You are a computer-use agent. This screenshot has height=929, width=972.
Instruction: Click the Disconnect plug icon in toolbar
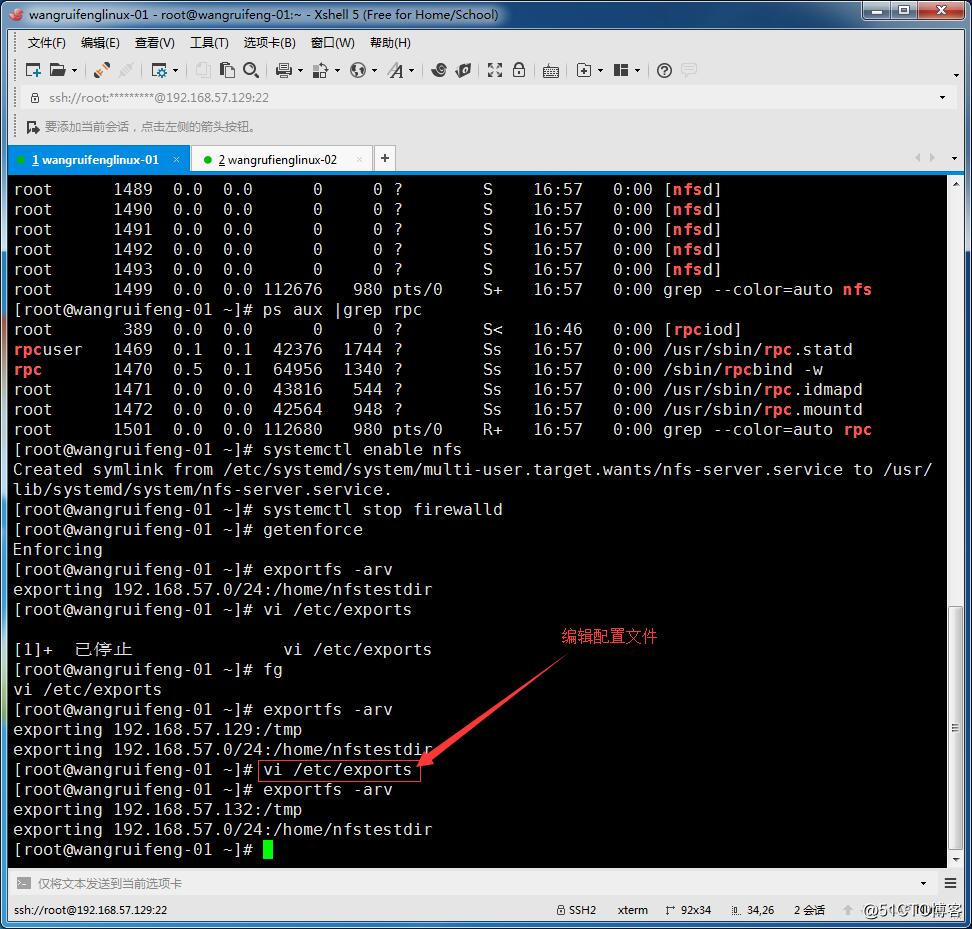[102, 70]
